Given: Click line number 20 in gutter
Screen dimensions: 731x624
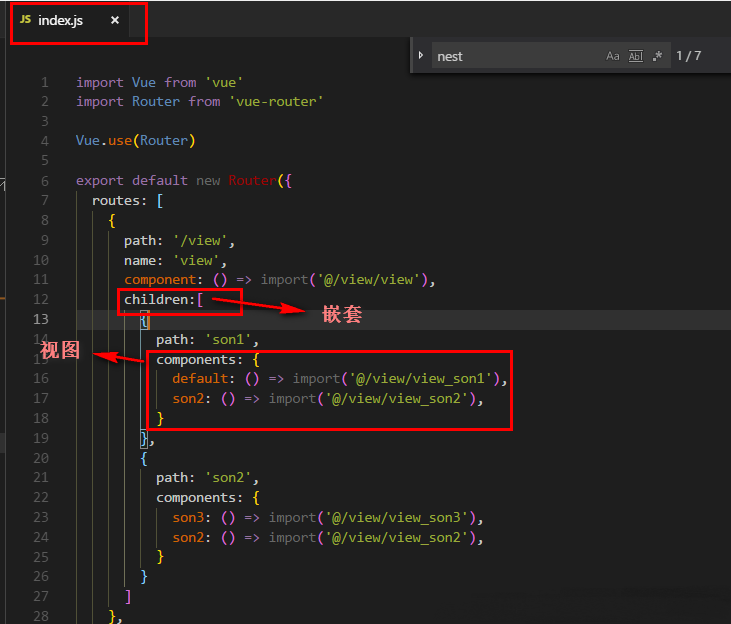Looking at the screenshot, I should [x=41, y=458].
